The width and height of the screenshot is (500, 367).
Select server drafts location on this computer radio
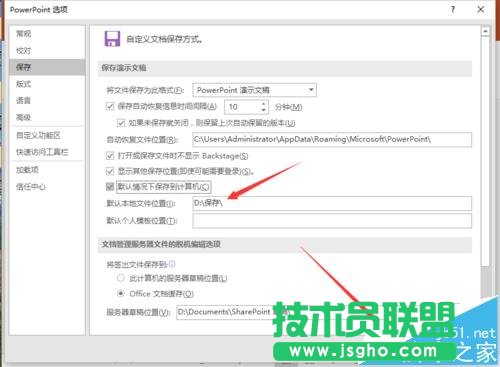(121, 278)
